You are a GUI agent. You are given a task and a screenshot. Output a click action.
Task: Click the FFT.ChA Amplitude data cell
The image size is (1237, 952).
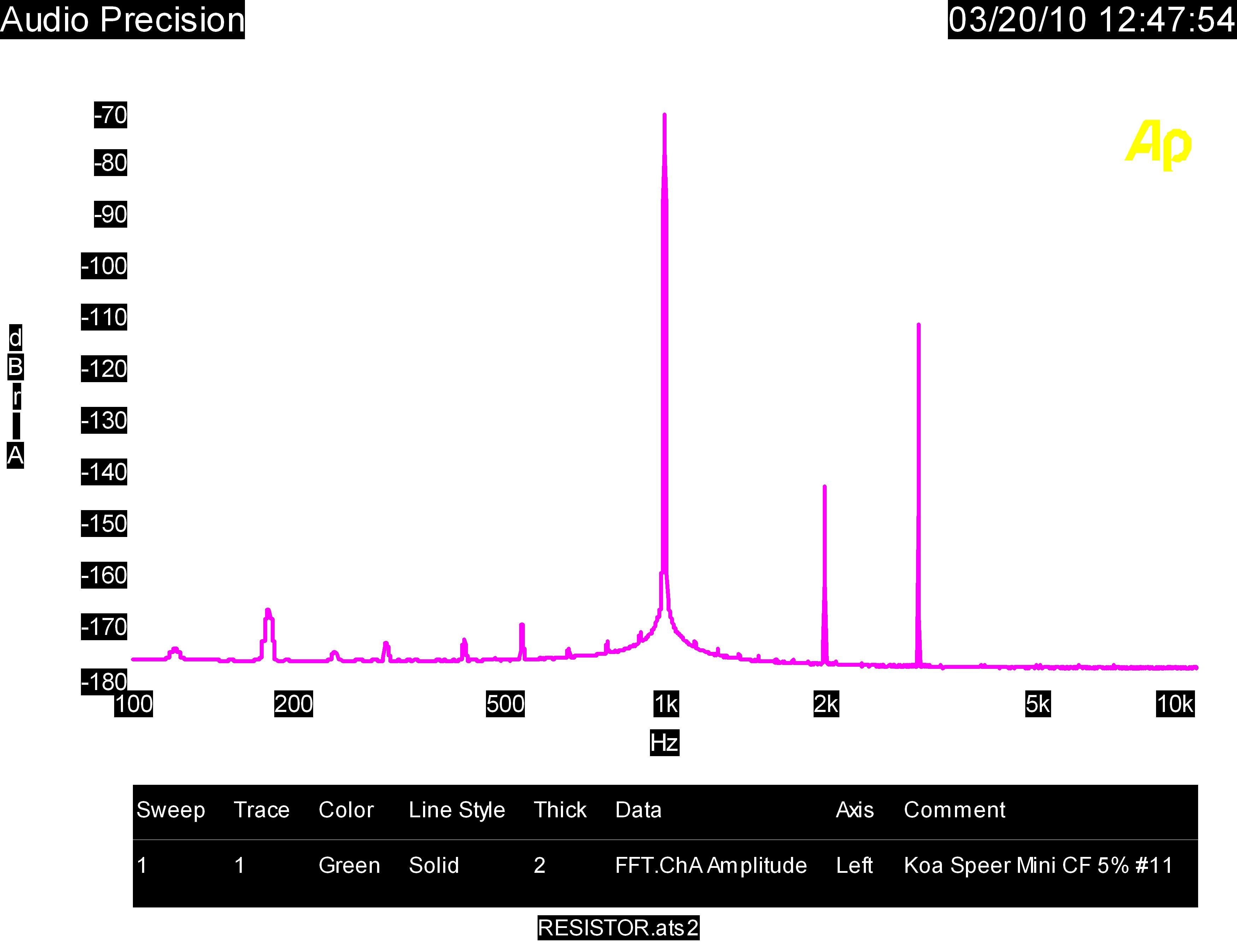[711, 865]
